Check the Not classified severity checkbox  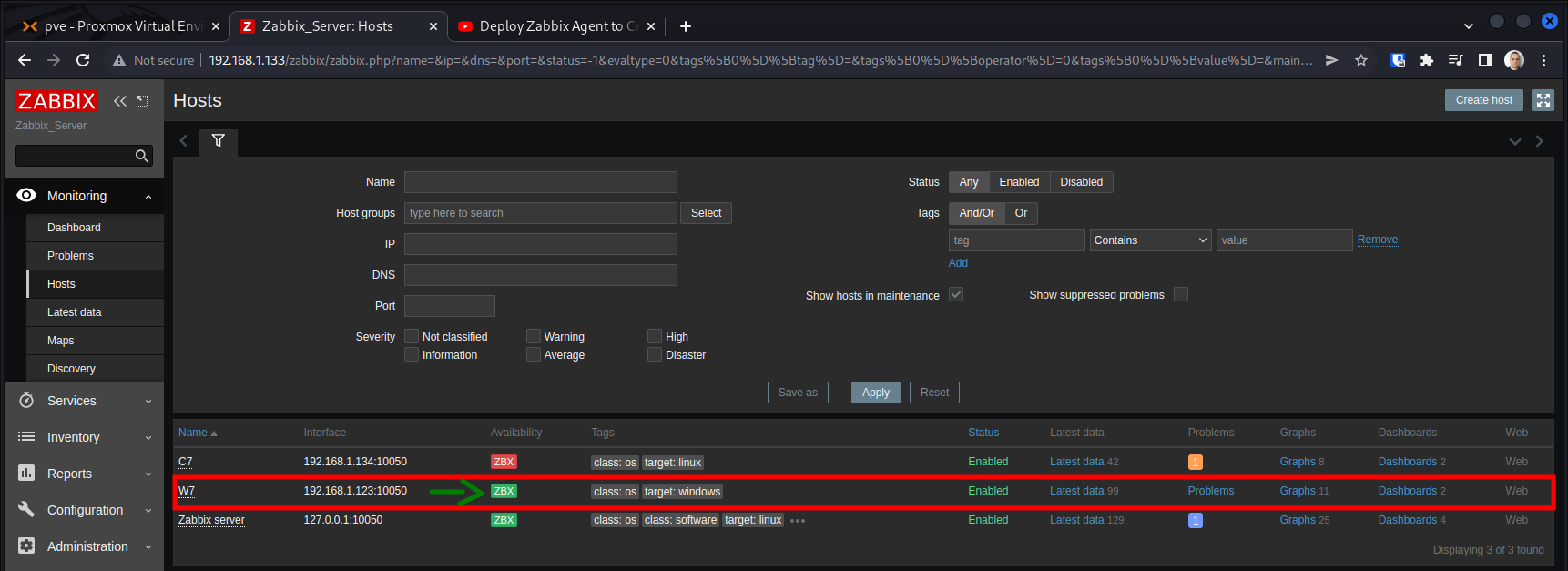point(412,336)
